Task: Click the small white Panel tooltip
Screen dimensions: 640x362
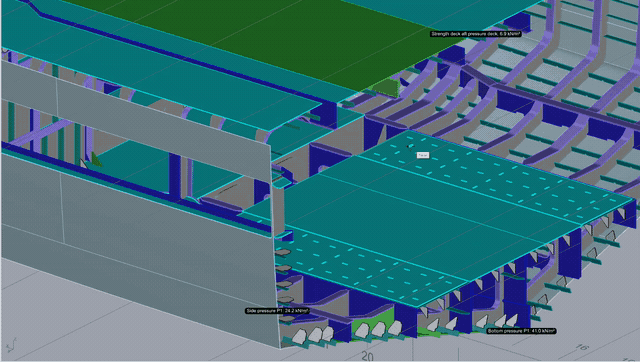Action: [x=422, y=155]
